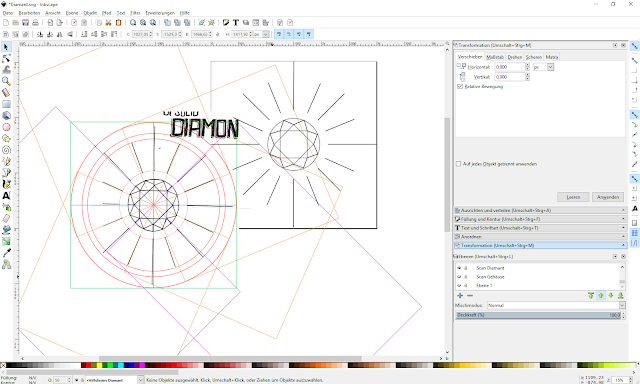Enable Auf jedes Objekt getrennt anwenden
Viewport: 640px width, 384px height.
458,164
